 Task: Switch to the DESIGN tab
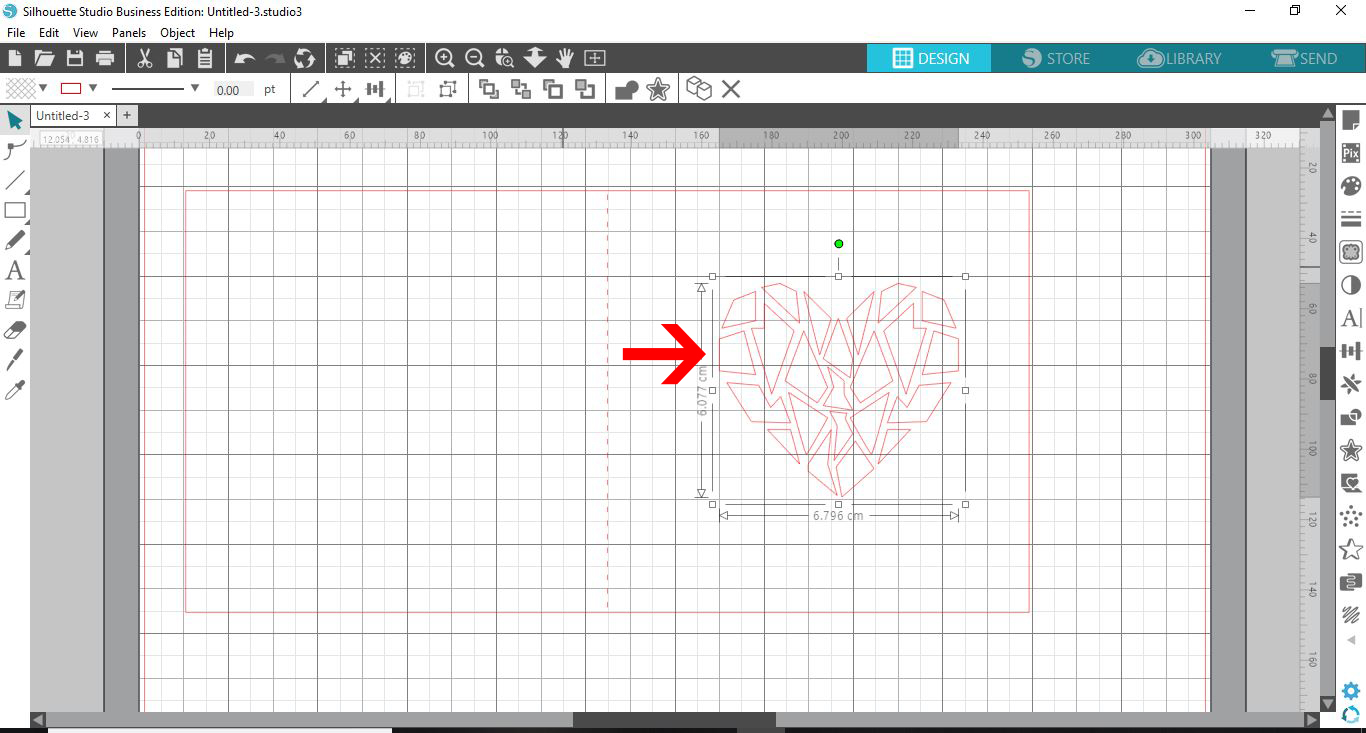(929, 58)
